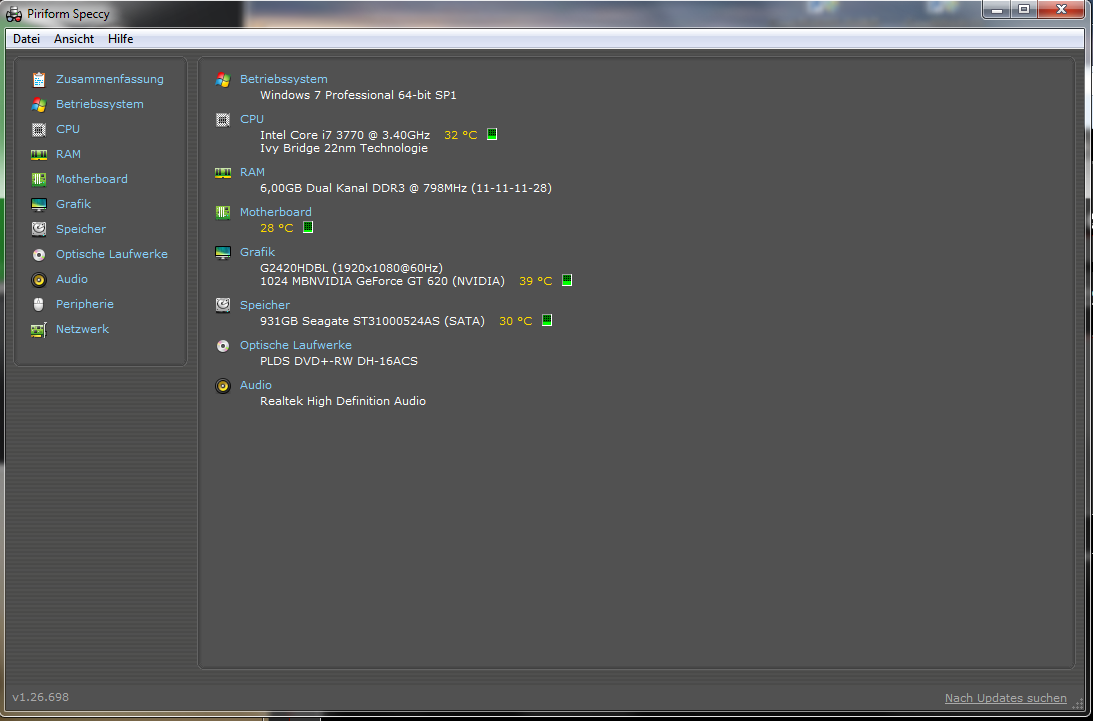The height and width of the screenshot is (721, 1093).
Task: Click the Audio speaker icon in sidebar
Action: point(39,279)
